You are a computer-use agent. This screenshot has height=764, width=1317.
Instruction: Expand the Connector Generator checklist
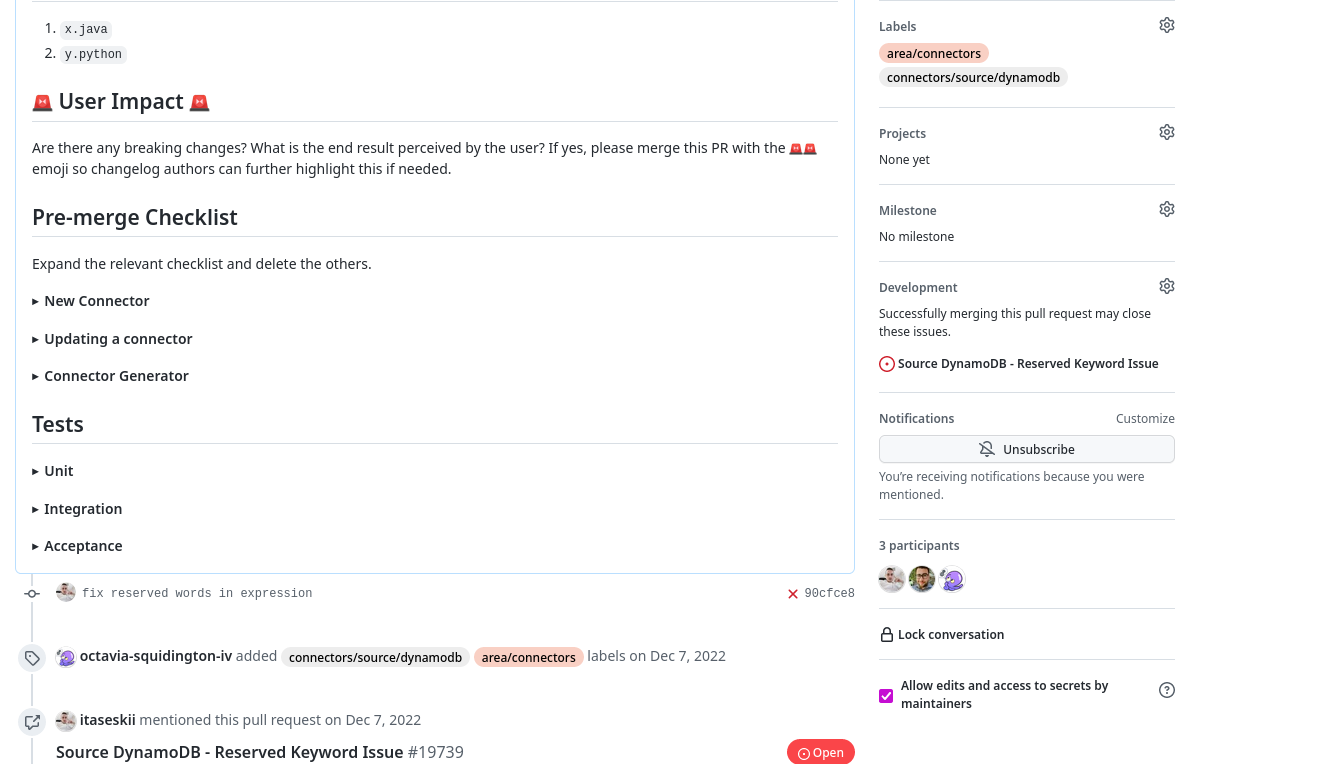click(110, 376)
